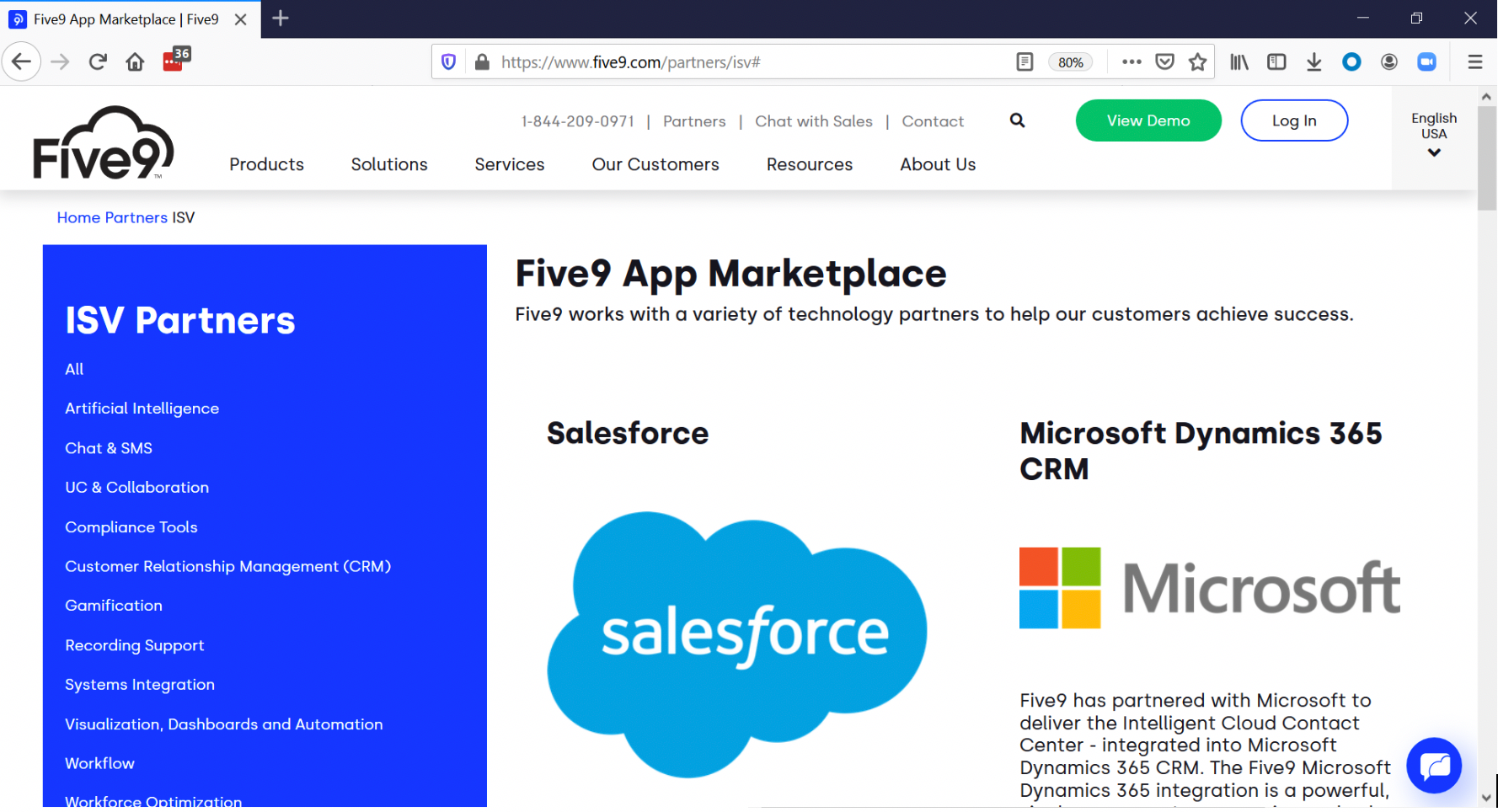Select Artificial Intelligence partner category
The height and width of the screenshot is (812, 1498).
[x=142, y=409]
